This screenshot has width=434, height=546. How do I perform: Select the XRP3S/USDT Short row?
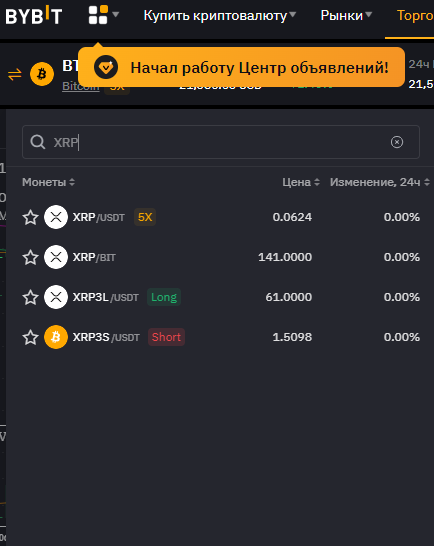click(x=221, y=337)
